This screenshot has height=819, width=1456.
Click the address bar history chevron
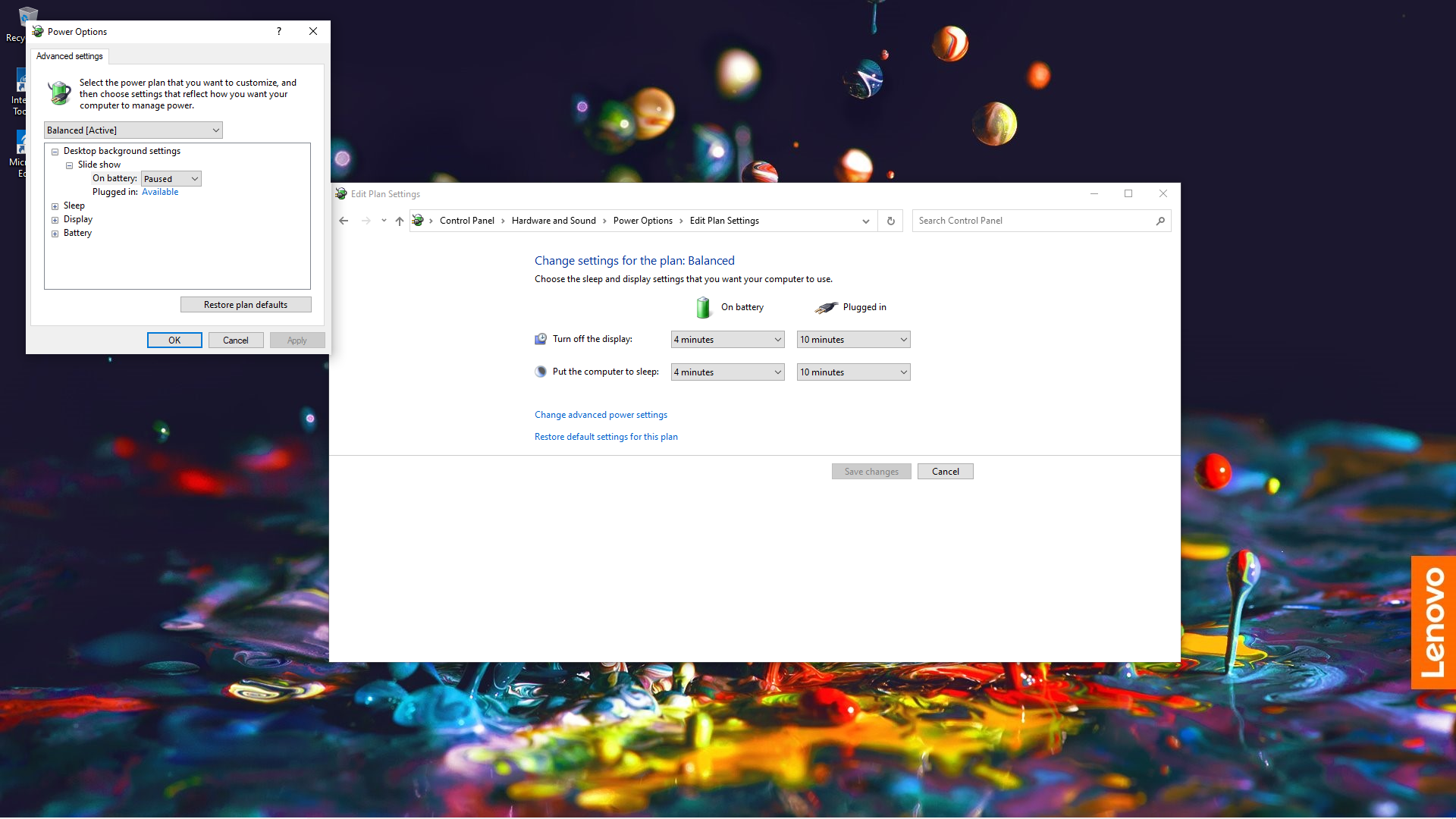click(x=865, y=221)
